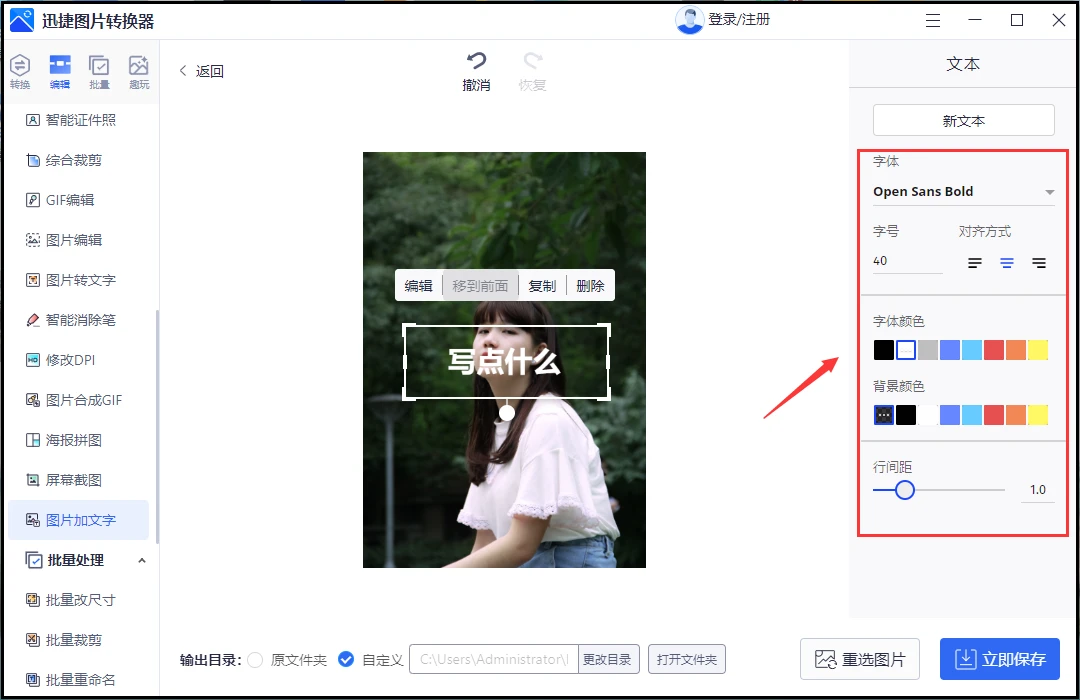Screen dimensions: 1080x700
Task: Click the sidebar vertical scrollbar
Action: [x=158, y=427]
